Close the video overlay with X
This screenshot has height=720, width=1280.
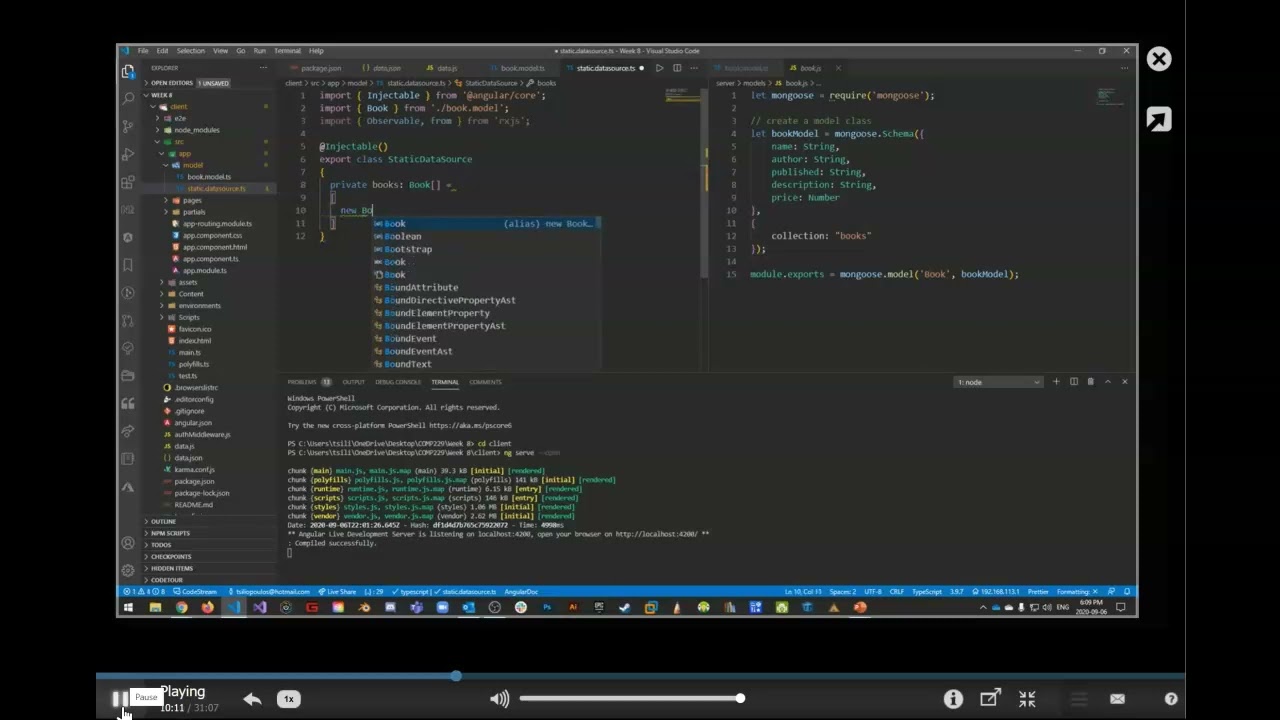[1159, 59]
